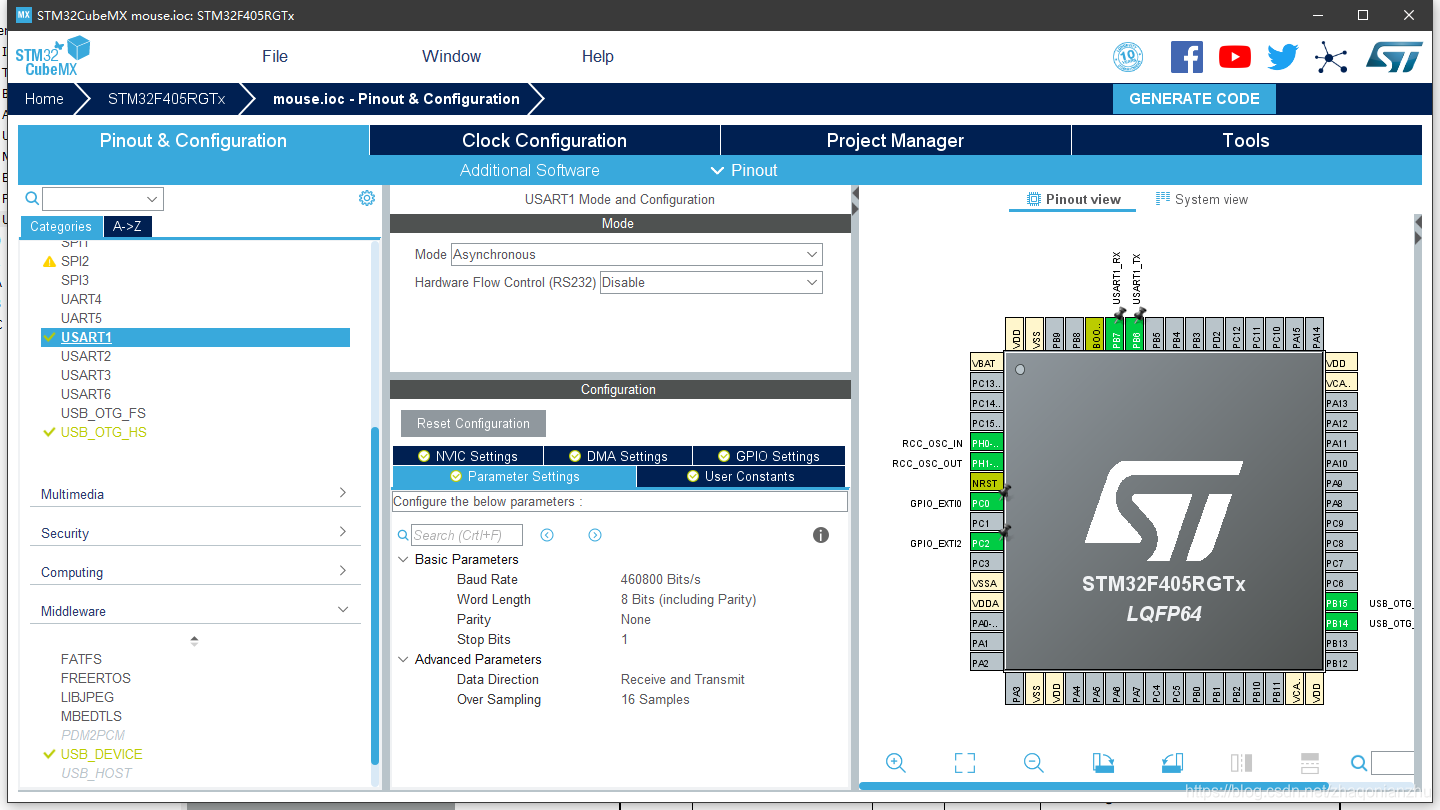The width and height of the screenshot is (1440, 810).
Task: Switch to the Project Manager tab
Action: pos(896,141)
